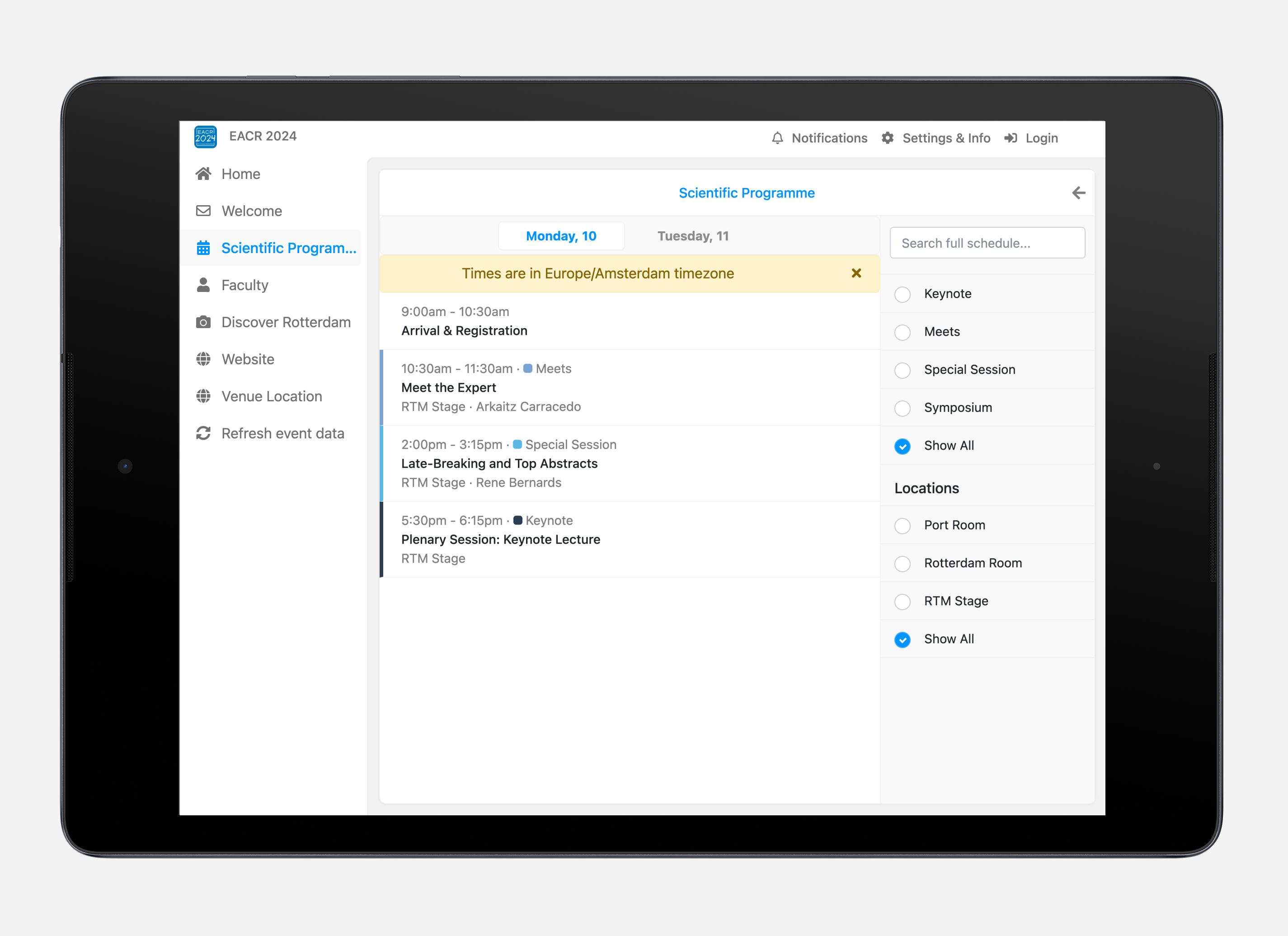The image size is (1288, 936).
Task: Click the Refresh event data sync icon
Action: 203,433
